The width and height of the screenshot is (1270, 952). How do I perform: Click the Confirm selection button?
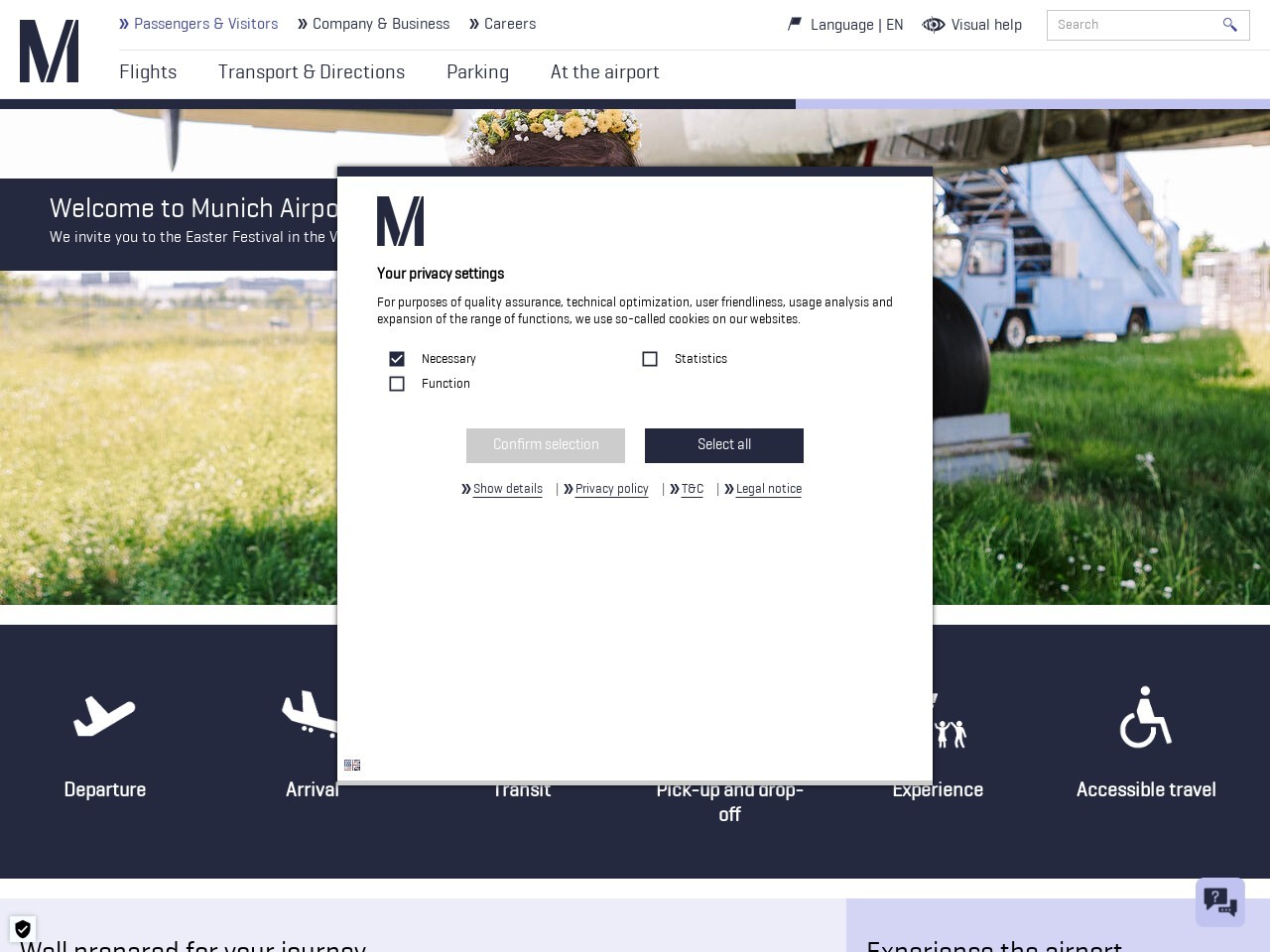tap(546, 445)
